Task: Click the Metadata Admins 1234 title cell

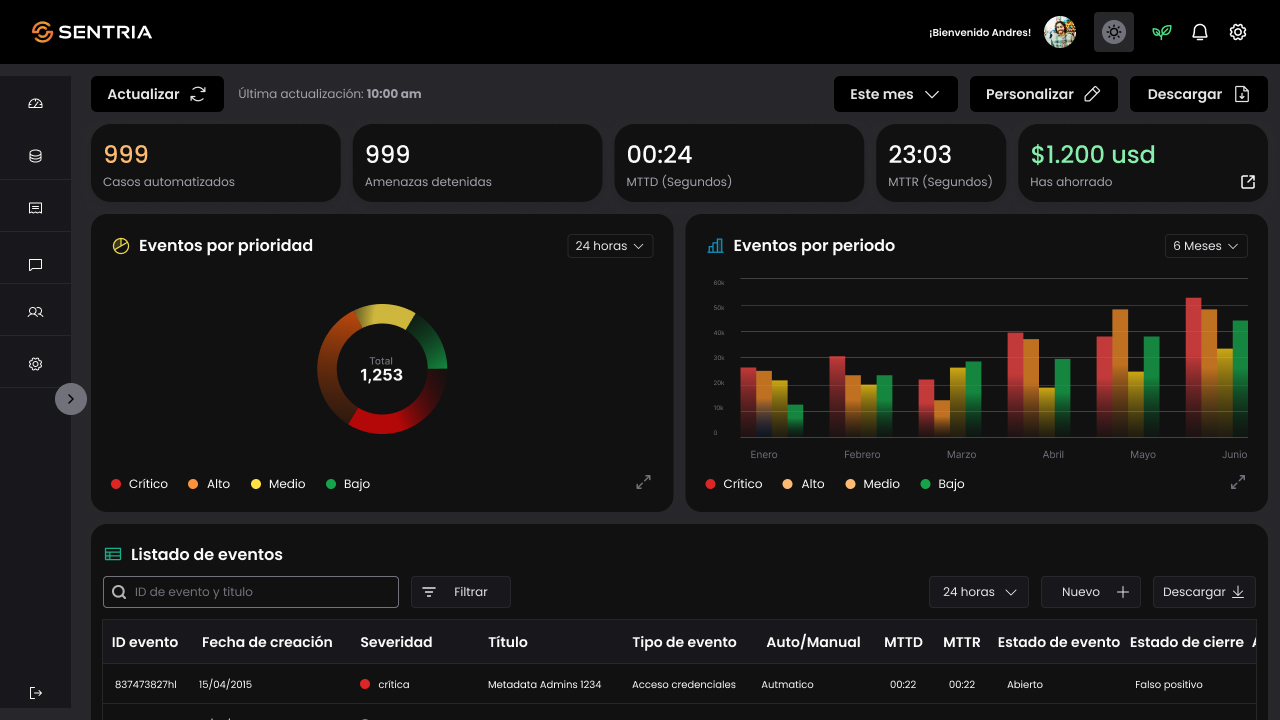Action: click(545, 685)
